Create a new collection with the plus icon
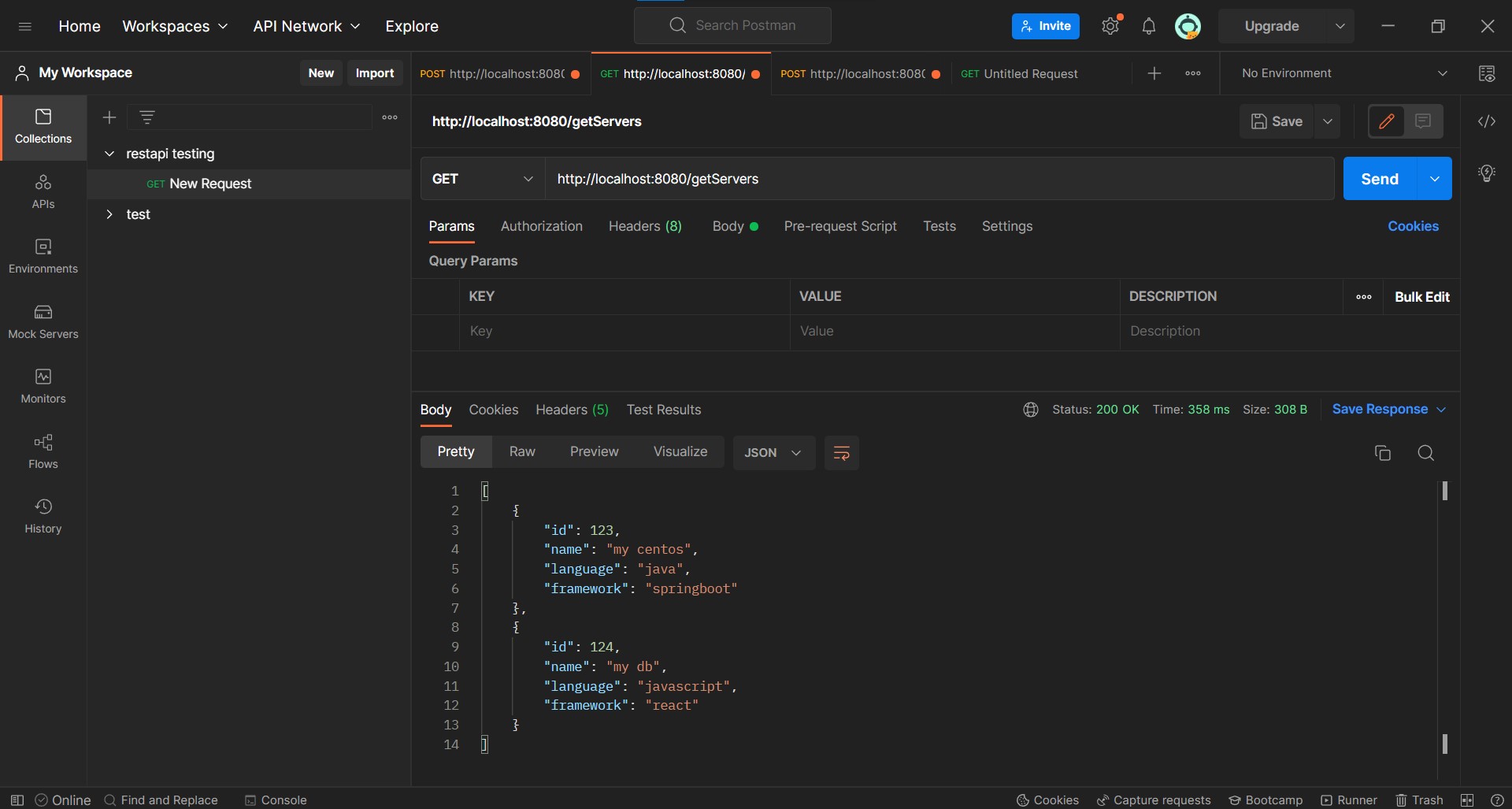Image resolution: width=1512 pixels, height=809 pixels. coord(109,117)
